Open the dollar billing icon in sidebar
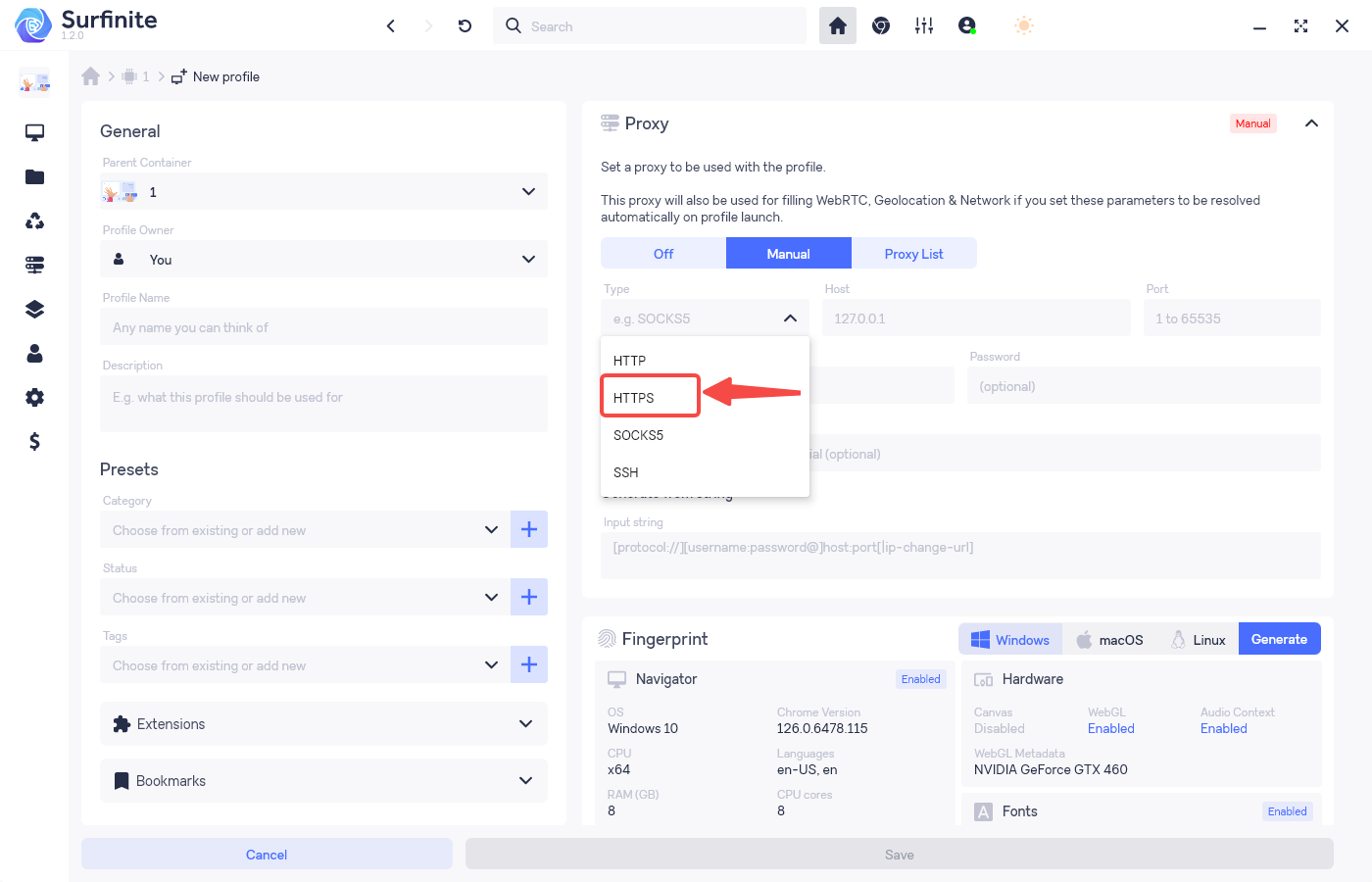1372x882 pixels. [35, 441]
